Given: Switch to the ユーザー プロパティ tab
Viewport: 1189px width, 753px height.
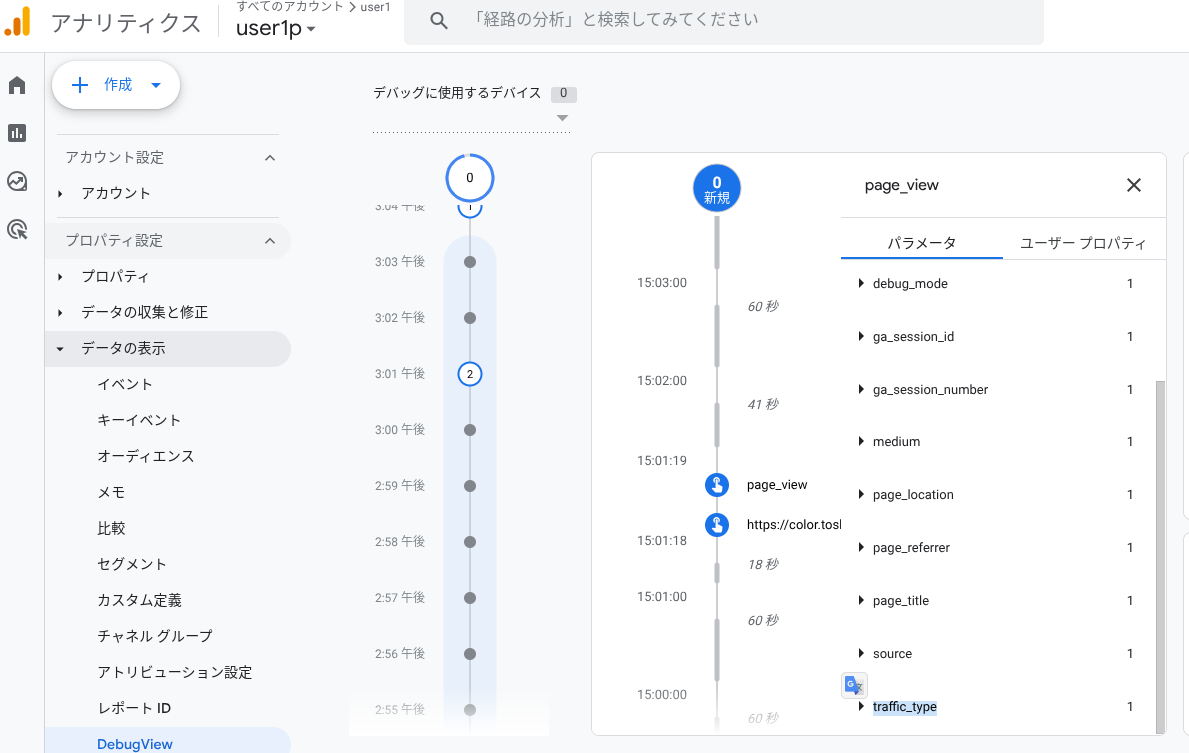Looking at the screenshot, I should 1083,243.
